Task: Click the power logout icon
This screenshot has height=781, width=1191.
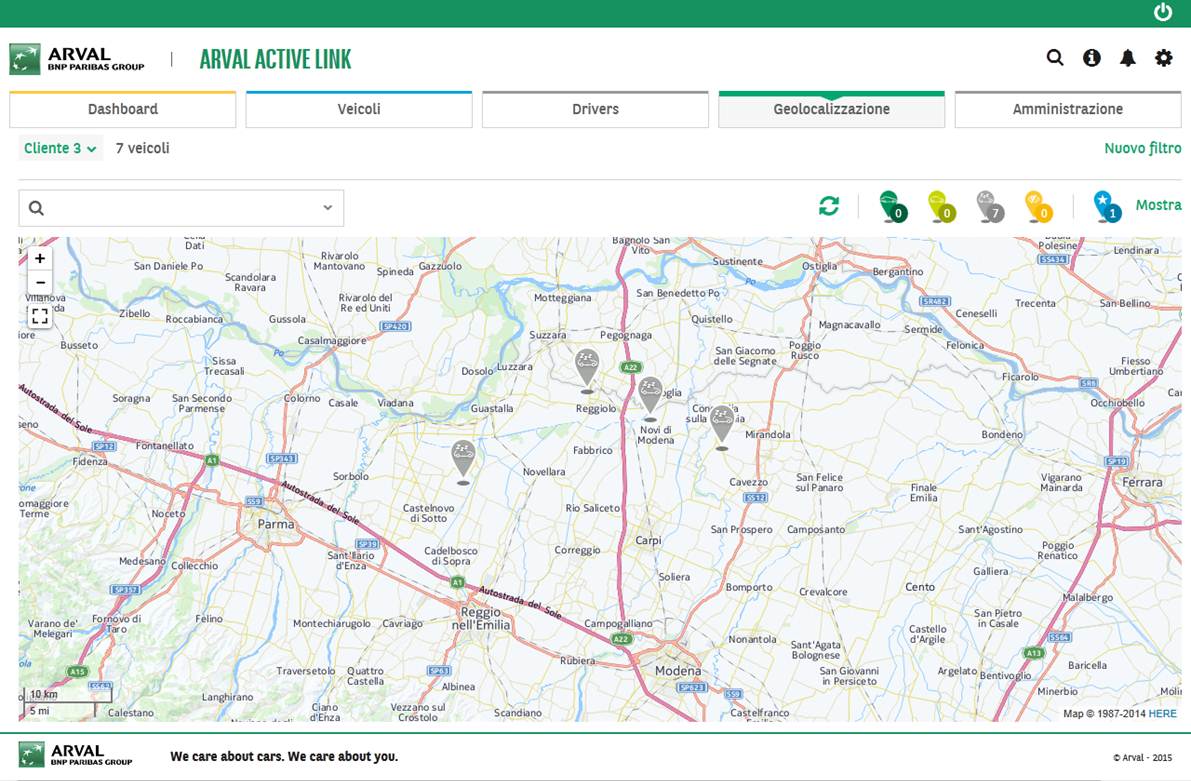Action: [x=1162, y=12]
